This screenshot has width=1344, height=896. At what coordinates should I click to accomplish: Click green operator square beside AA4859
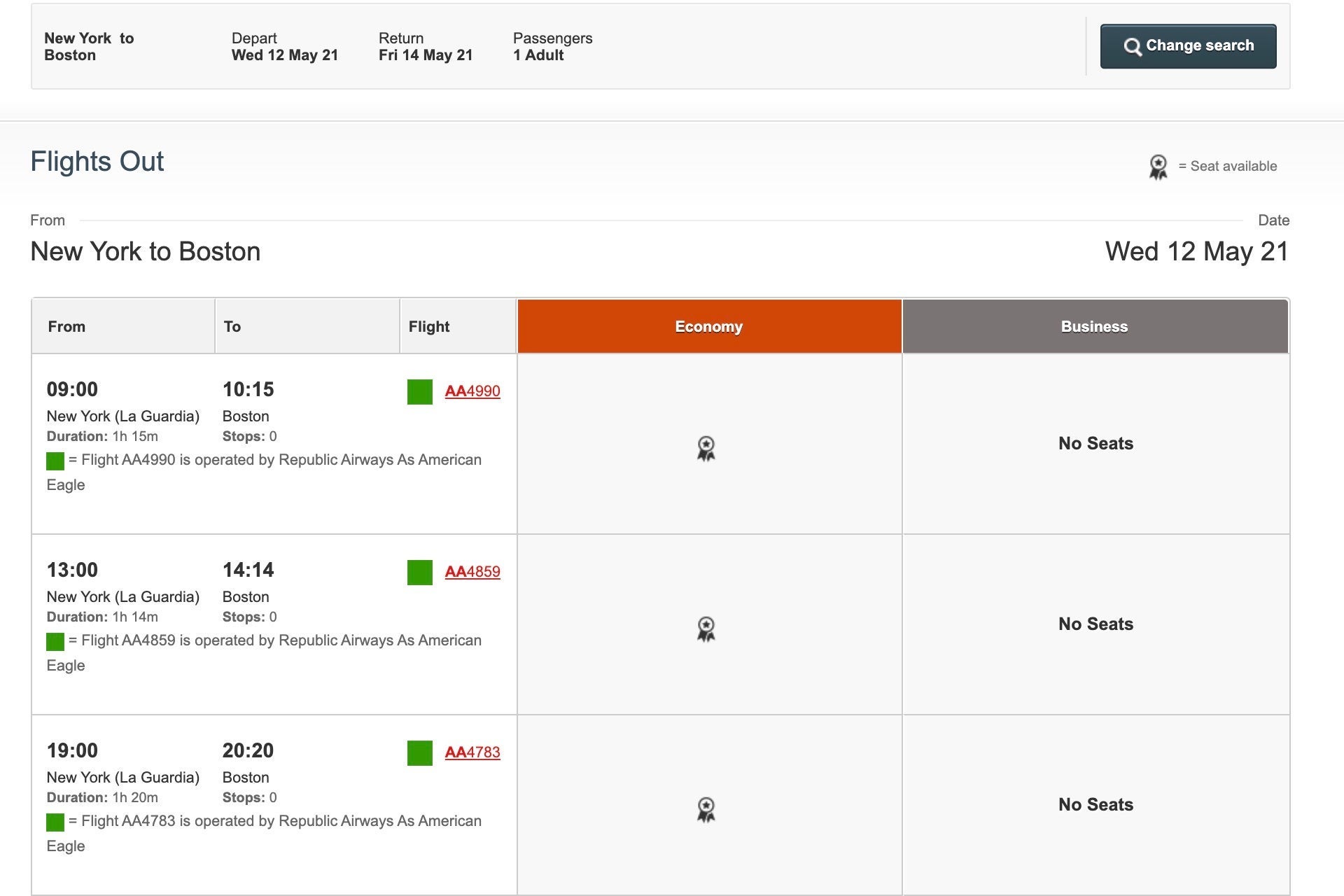click(x=419, y=573)
